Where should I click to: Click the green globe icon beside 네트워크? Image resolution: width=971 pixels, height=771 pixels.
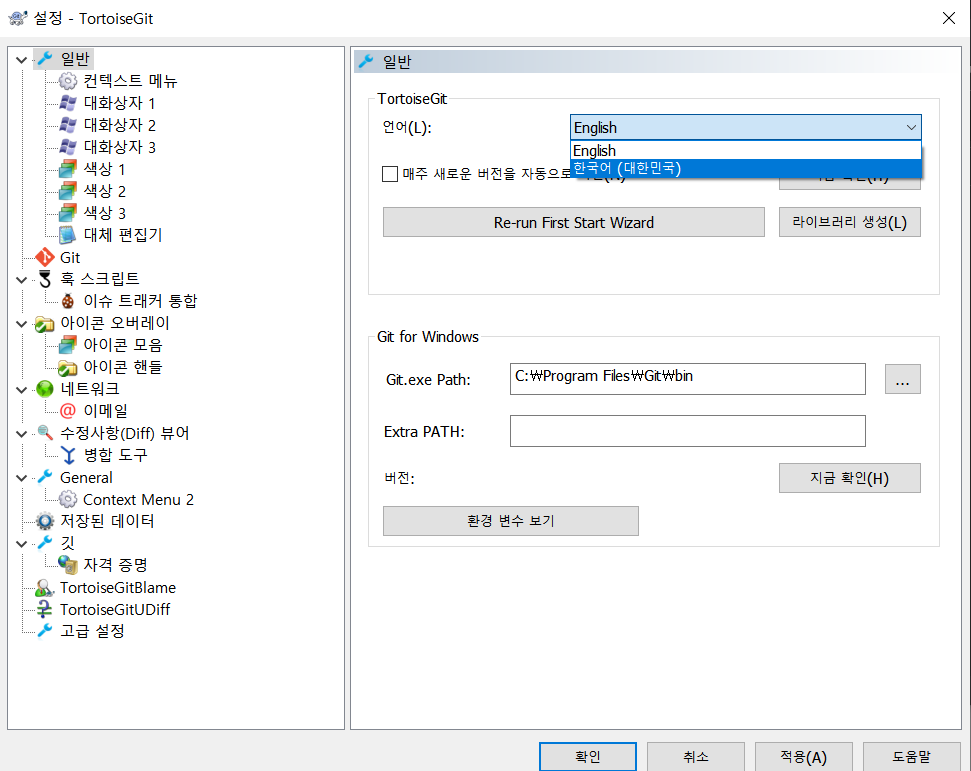pos(45,389)
